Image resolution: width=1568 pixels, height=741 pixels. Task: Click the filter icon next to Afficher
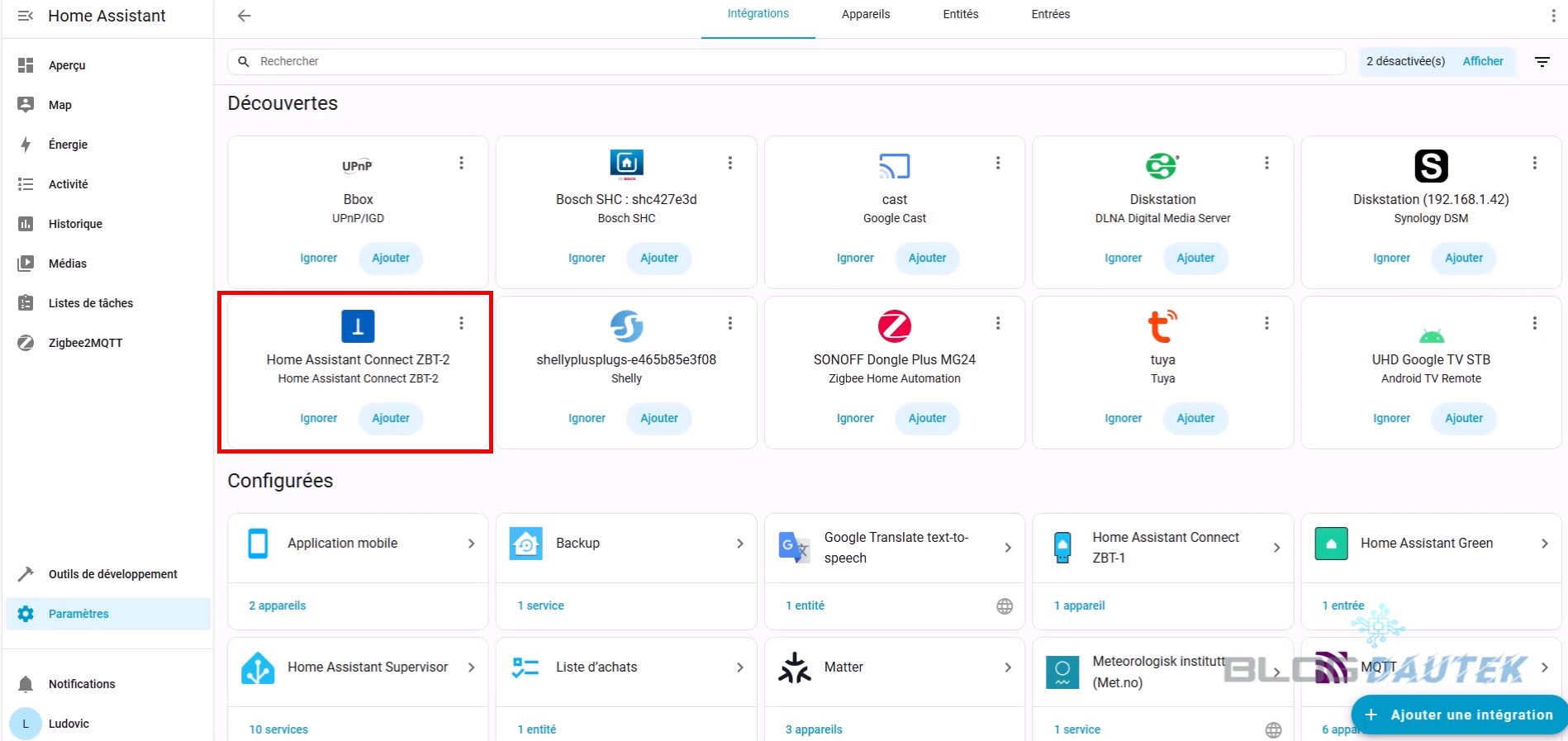[1542, 62]
